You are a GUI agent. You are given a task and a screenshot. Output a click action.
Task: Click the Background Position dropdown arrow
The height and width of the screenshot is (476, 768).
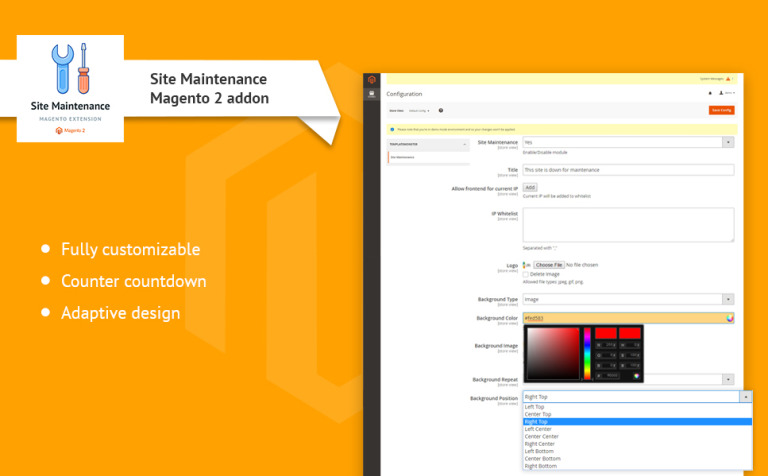(745, 397)
